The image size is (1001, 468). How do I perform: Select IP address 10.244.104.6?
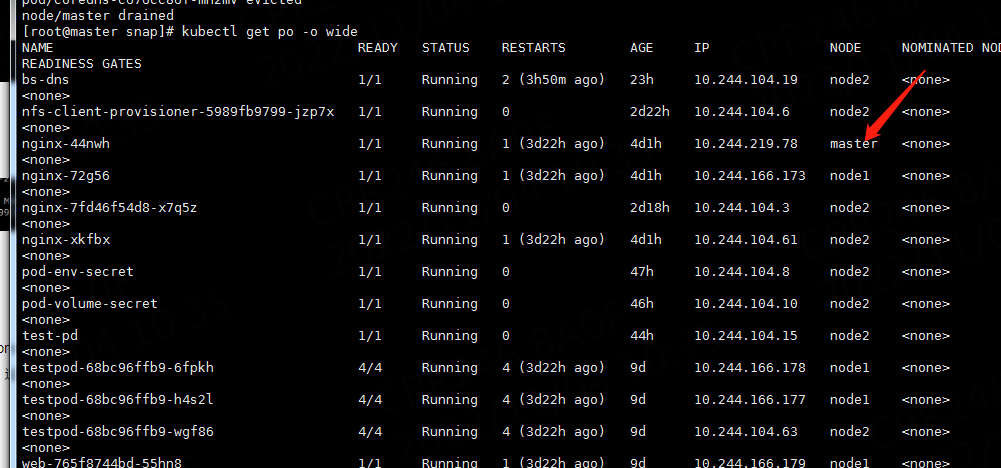click(742, 112)
